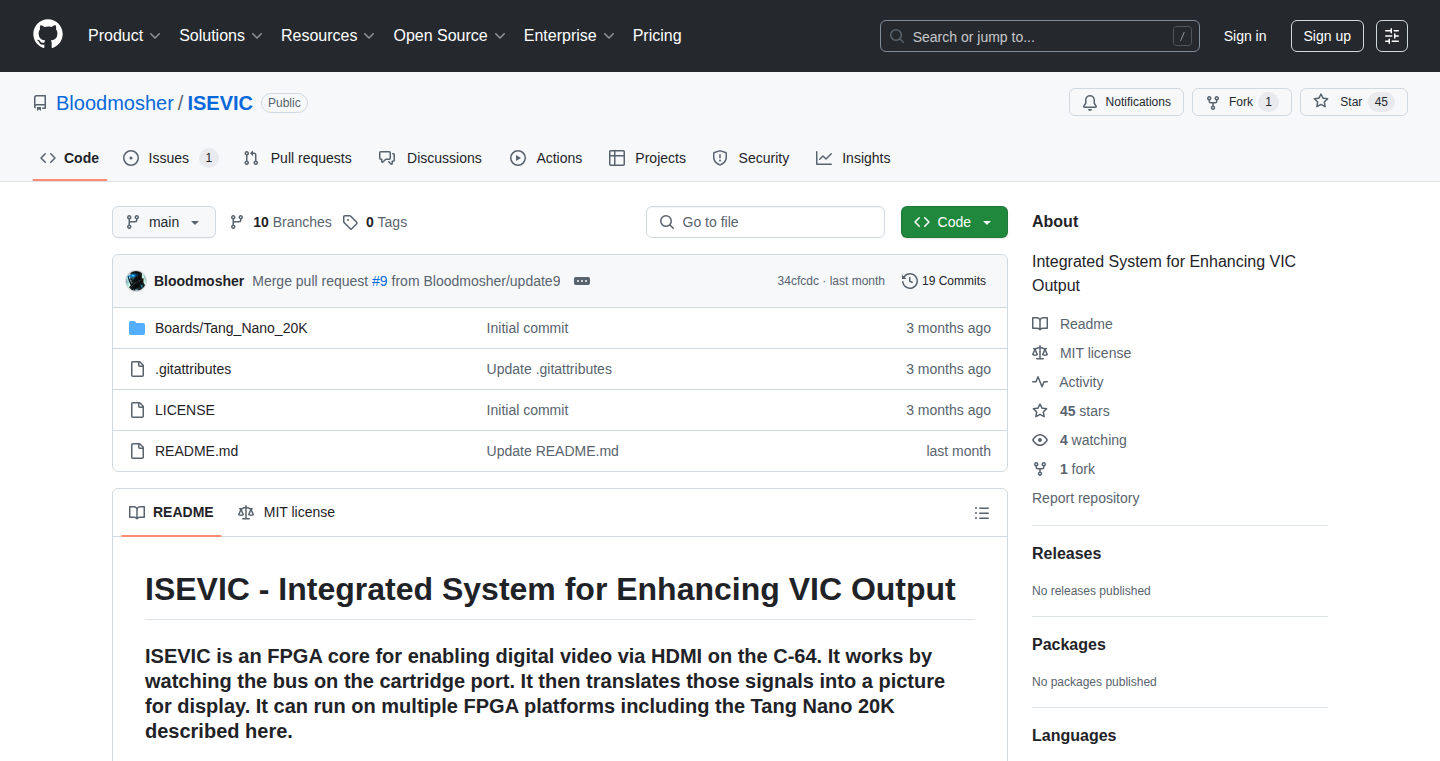Click the accessibility settings icon in header
The image size is (1440, 761).
click(1391, 36)
